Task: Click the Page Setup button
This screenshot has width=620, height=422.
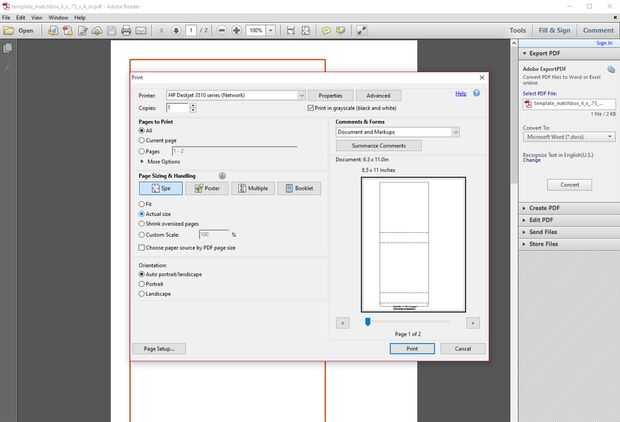Action: tap(159, 349)
